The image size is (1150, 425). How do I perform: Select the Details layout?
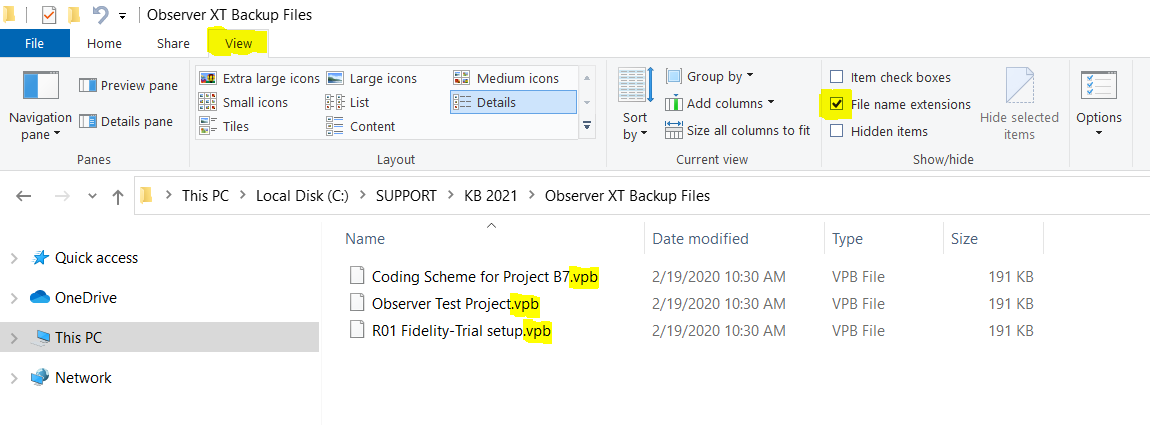pyautogui.click(x=513, y=103)
